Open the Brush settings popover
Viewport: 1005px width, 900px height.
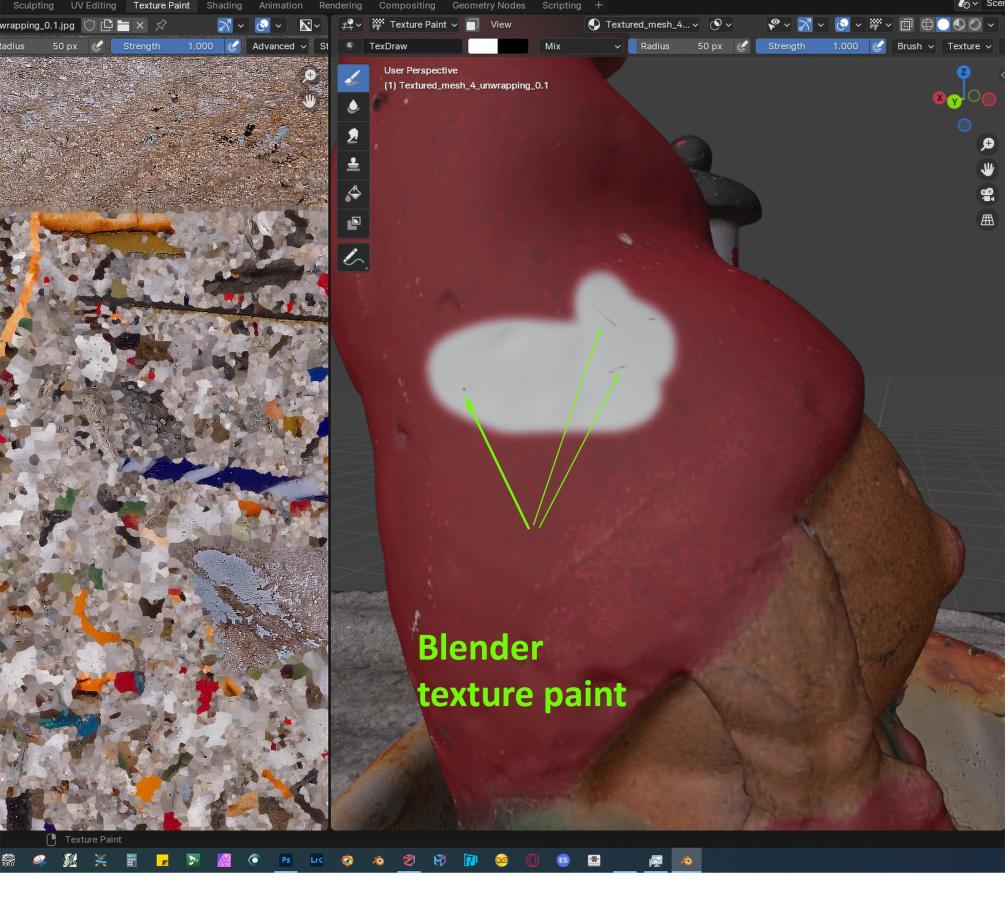(x=915, y=46)
